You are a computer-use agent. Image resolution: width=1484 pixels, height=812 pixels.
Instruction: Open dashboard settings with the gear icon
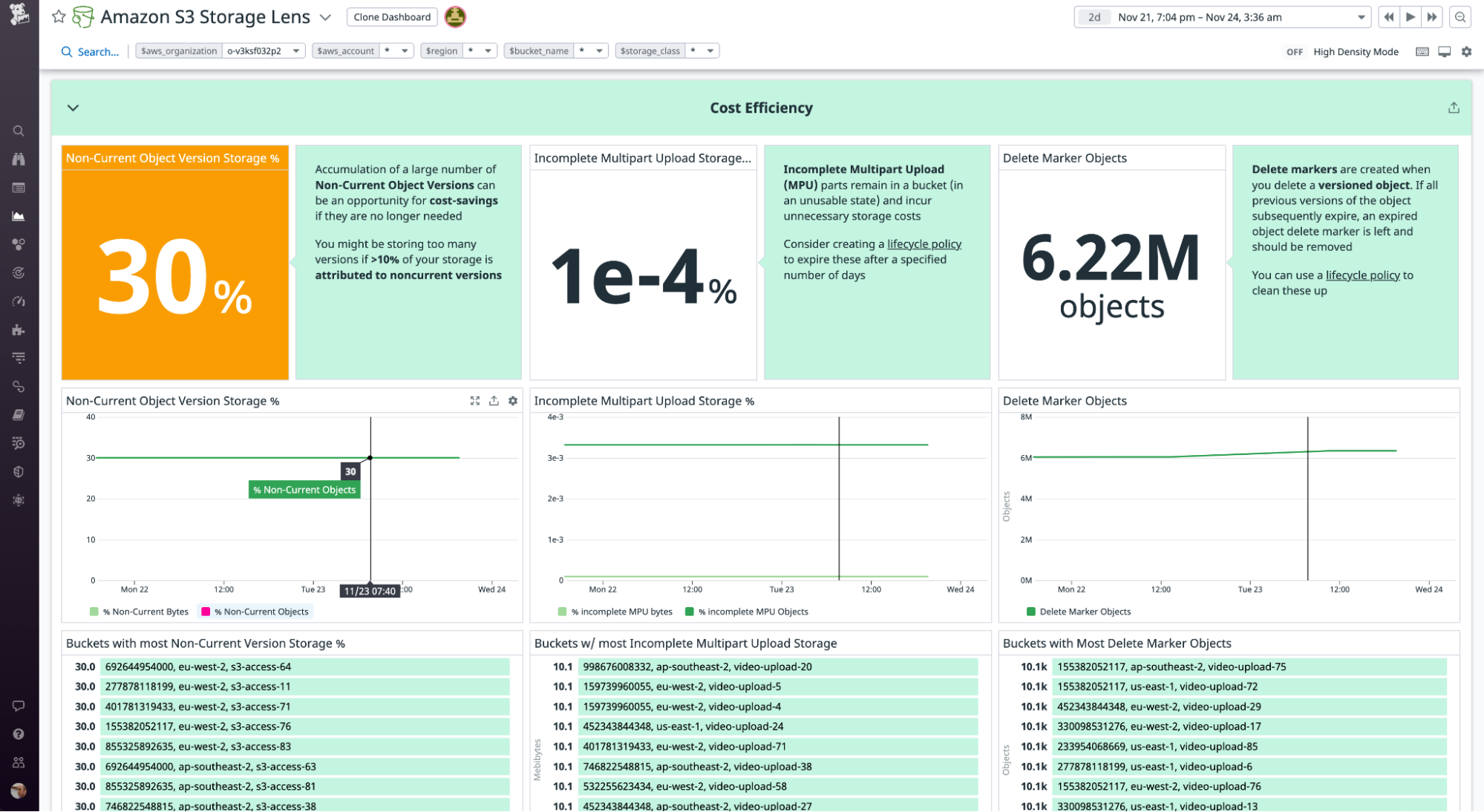click(1467, 51)
